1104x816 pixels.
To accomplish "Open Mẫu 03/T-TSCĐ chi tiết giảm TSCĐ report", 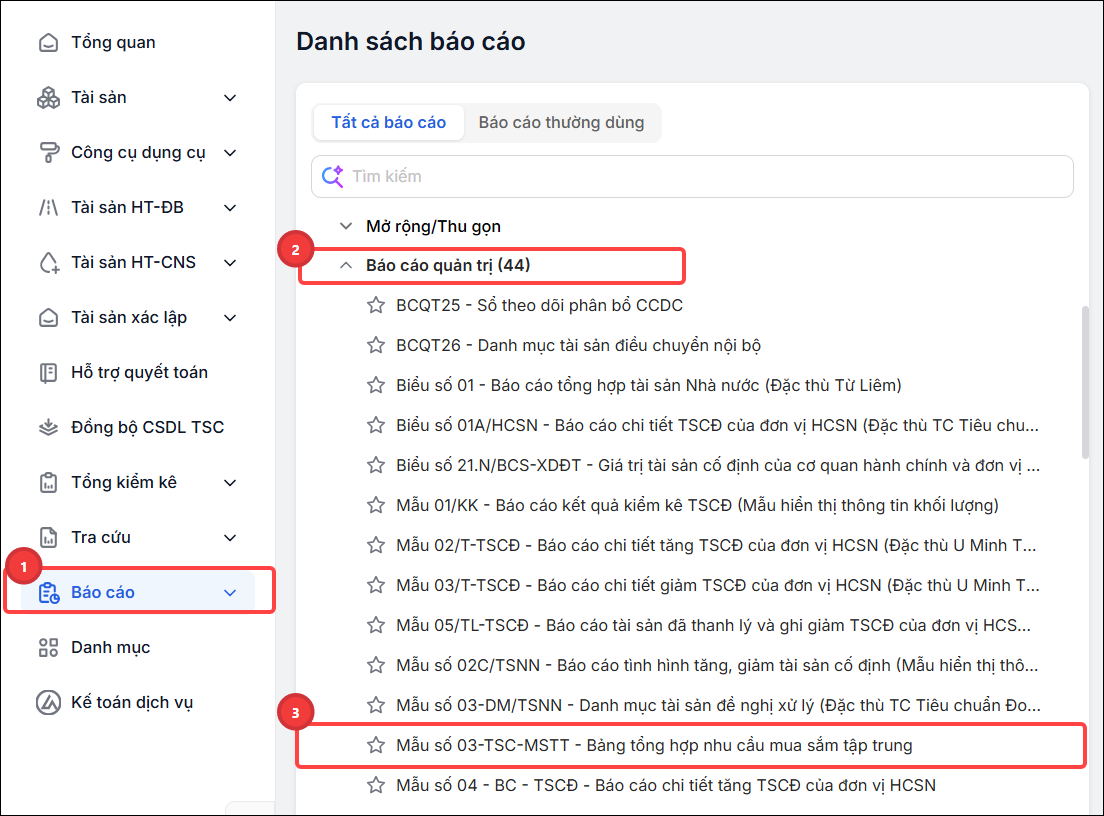I will click(718, 585).
